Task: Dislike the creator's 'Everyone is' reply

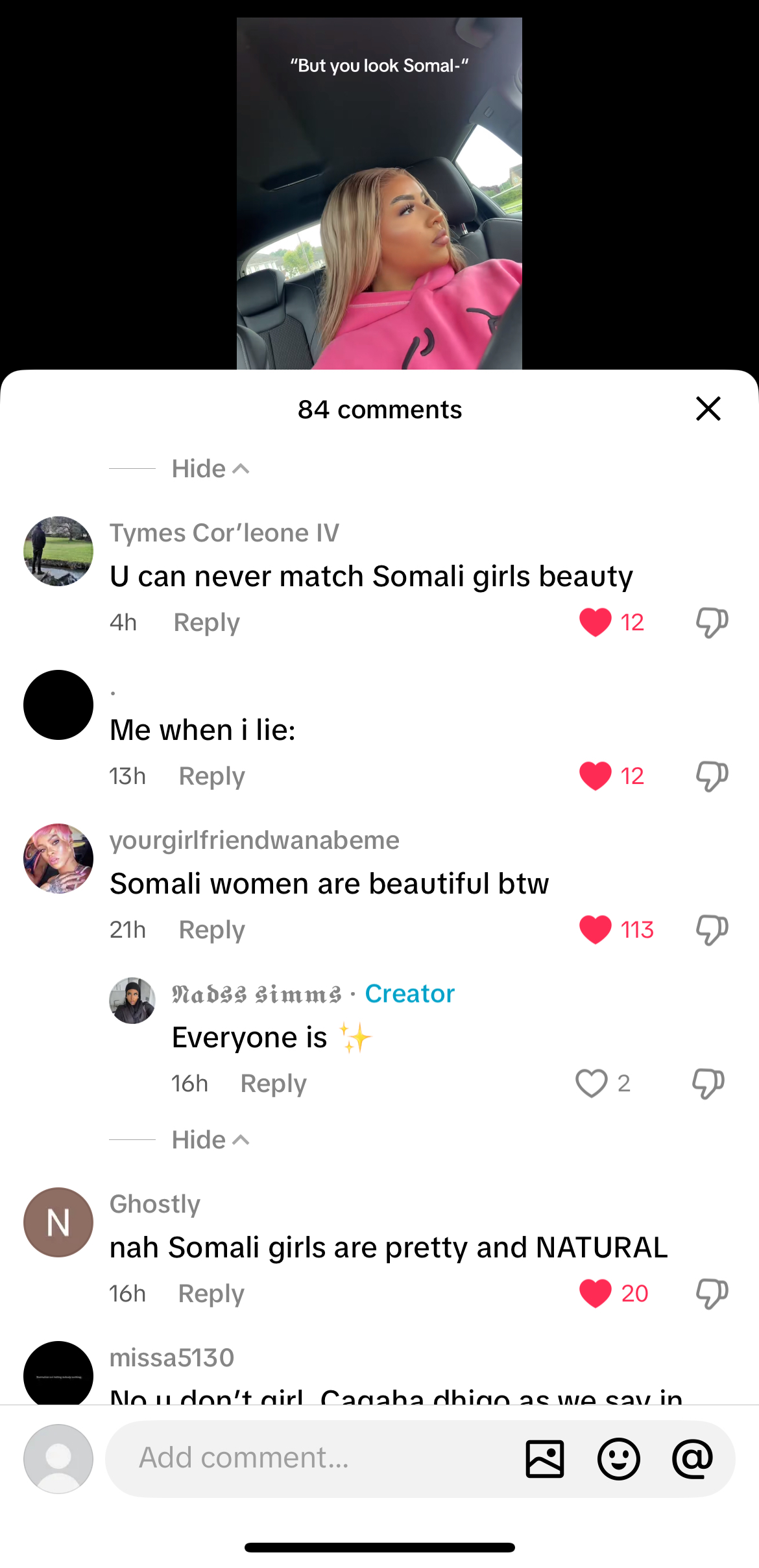Action: pos(708,1084)
